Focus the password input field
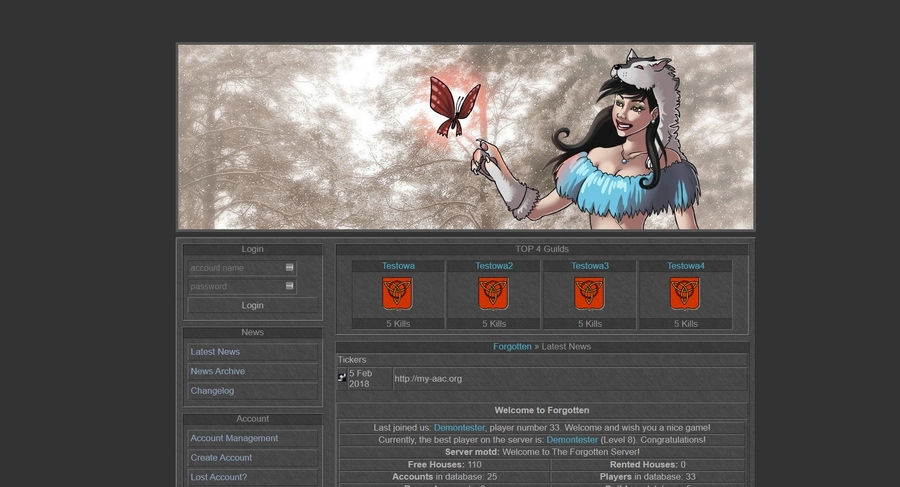This screenshot has width=900, height=487. tap(235, 286)
